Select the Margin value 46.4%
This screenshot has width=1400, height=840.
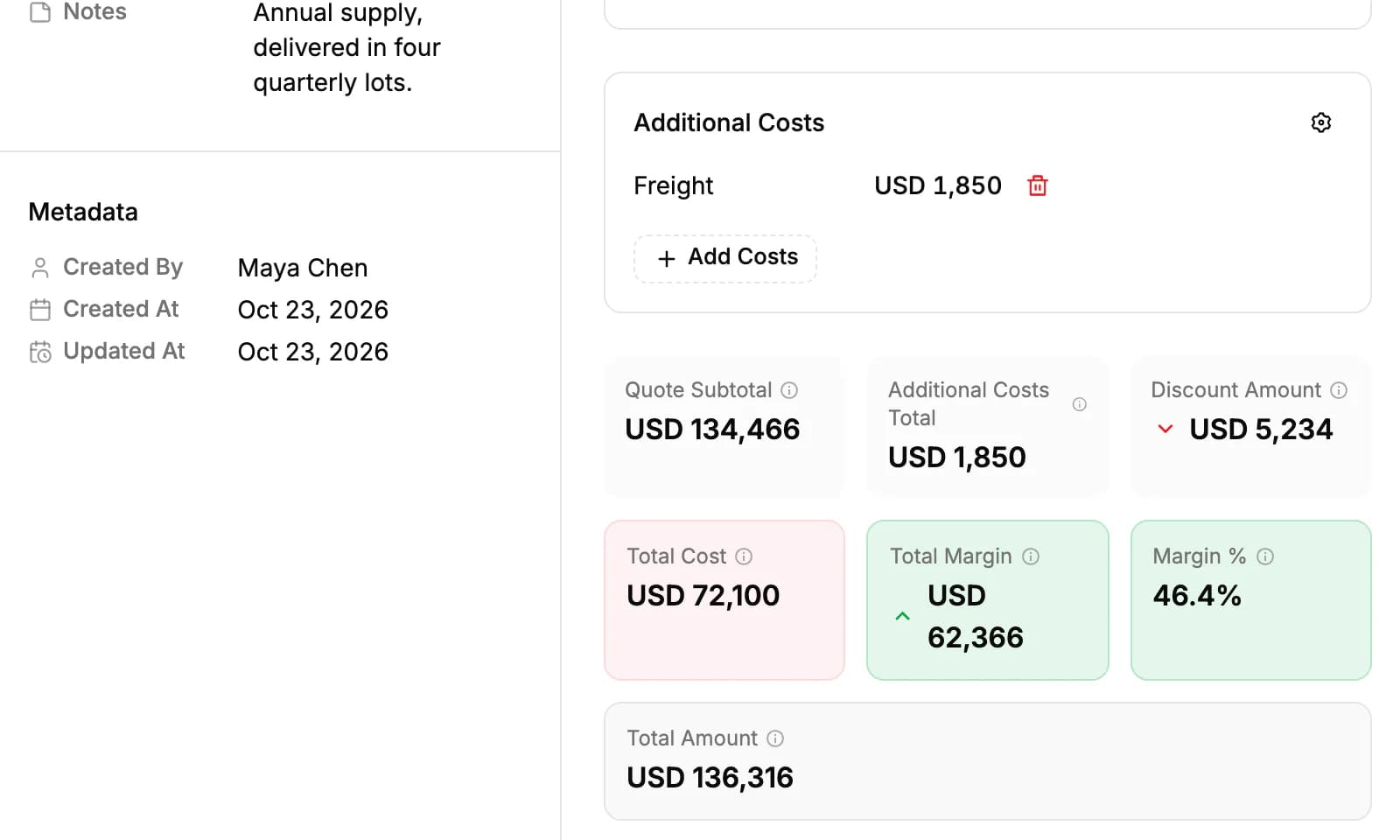pyautogui.click(x=1197, y=596)
